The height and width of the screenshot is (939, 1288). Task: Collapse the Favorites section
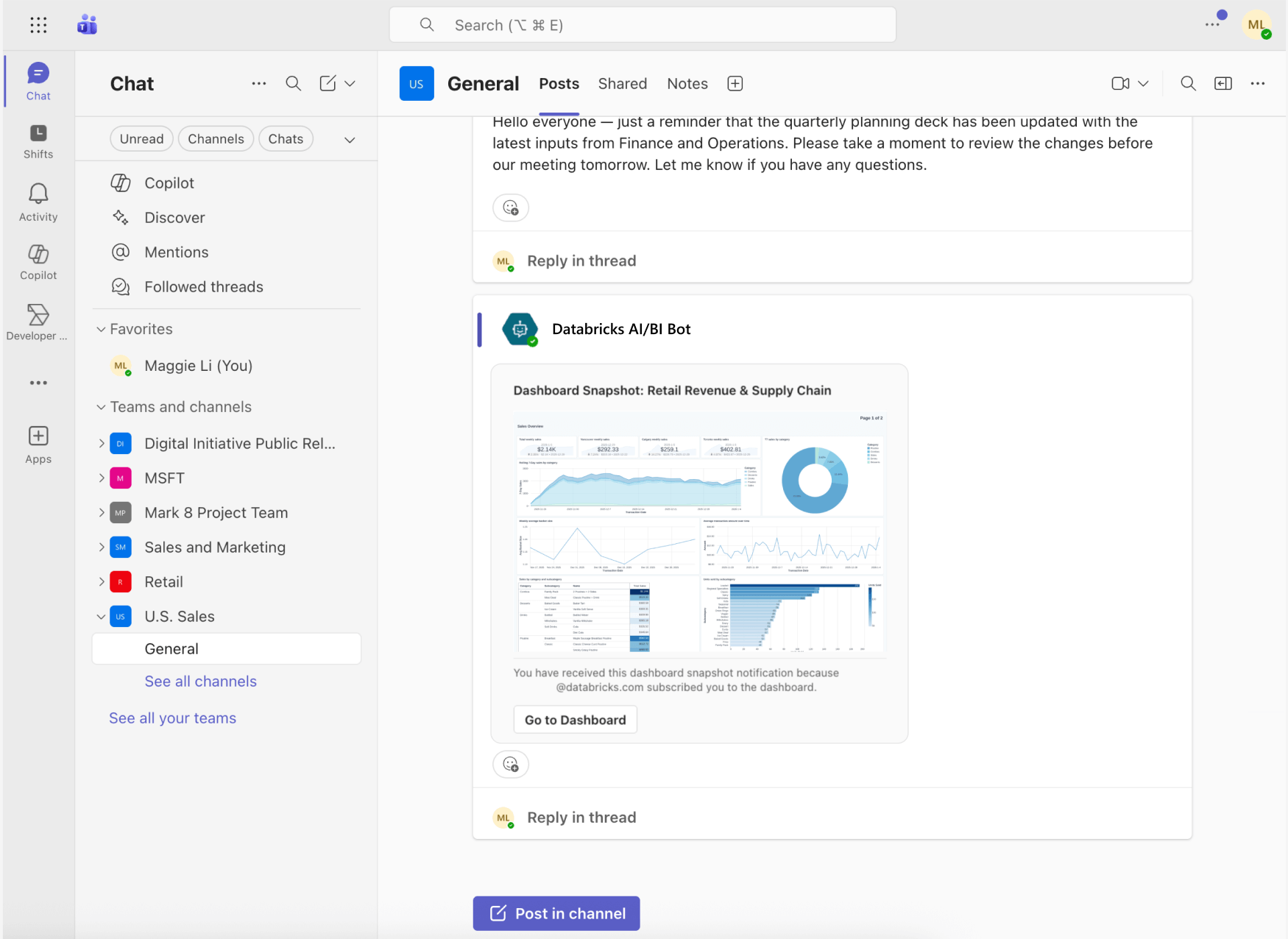click(x=101, y=329)
